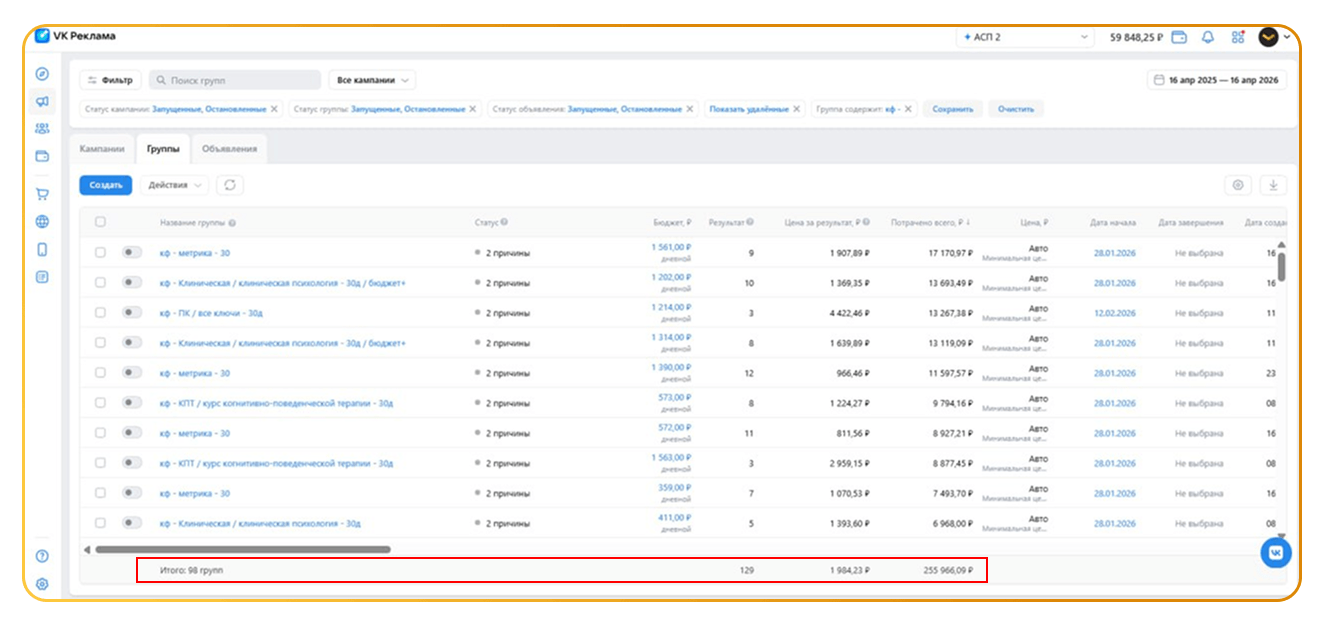Image resolution: width=1323 pixels, height=625 pixels.
Task: Toggle the switch for first 'кф - метрика - 30' row
Action: [x=132, y=253]
